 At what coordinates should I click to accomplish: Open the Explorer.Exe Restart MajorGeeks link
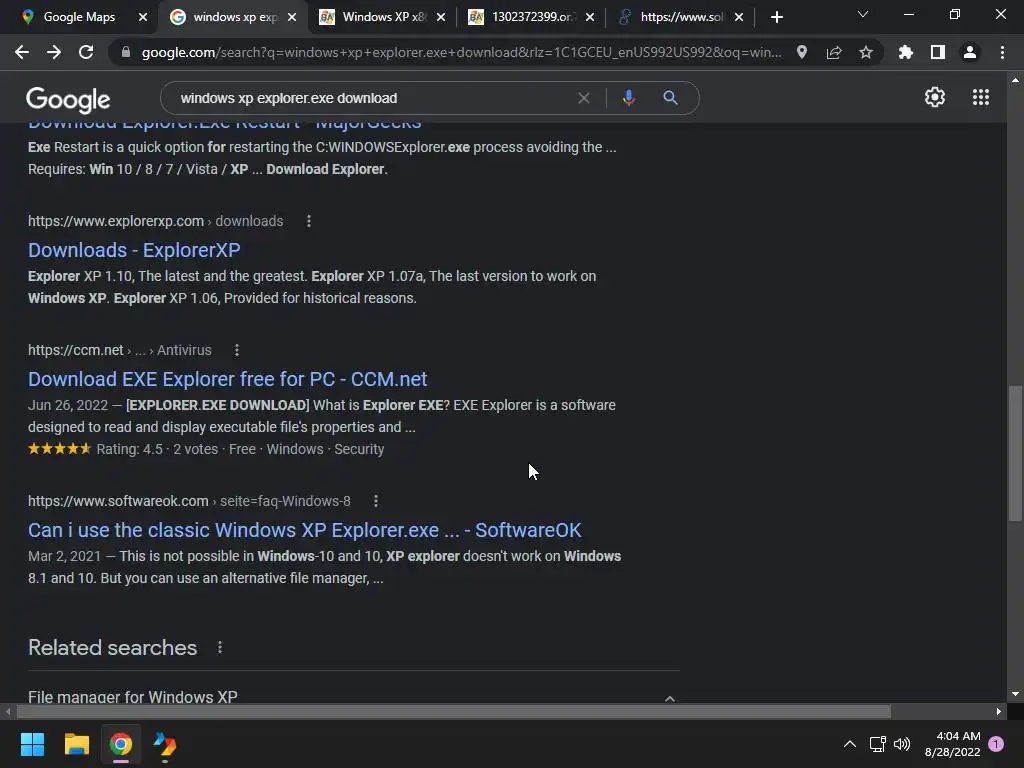[225, 123]
